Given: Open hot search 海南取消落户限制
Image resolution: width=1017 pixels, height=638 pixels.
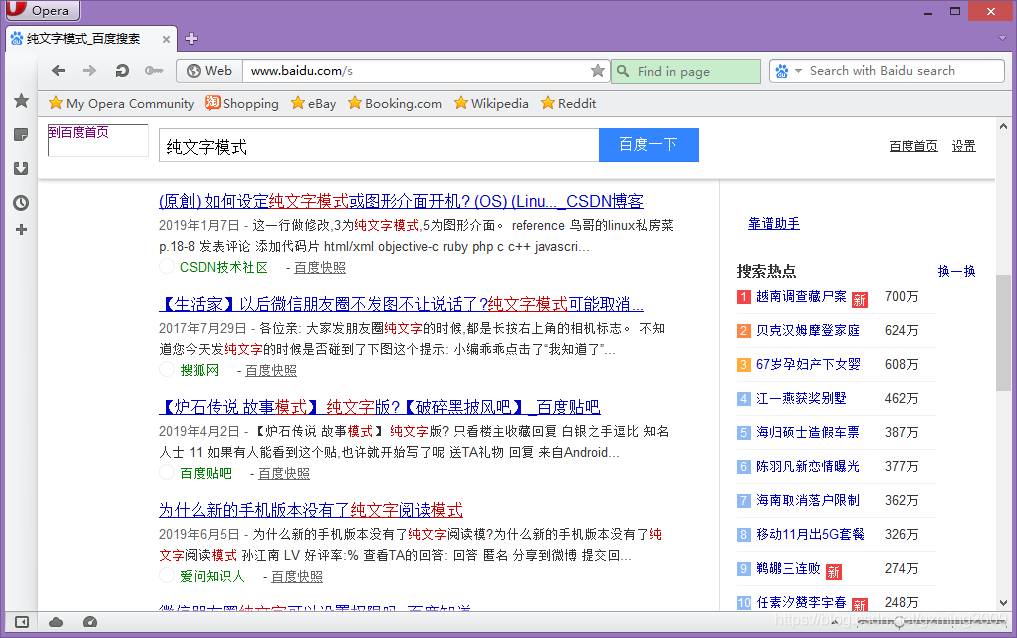Looking at the screenshot, I should (808, 500).
